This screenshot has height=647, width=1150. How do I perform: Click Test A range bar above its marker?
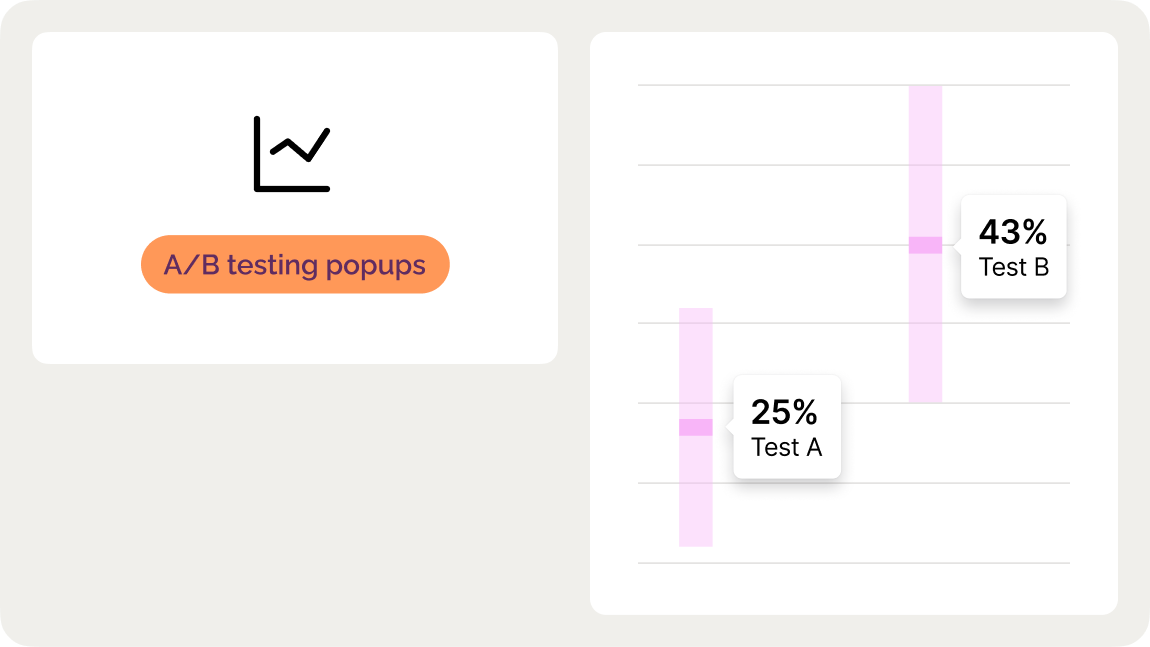click(696, 360)
